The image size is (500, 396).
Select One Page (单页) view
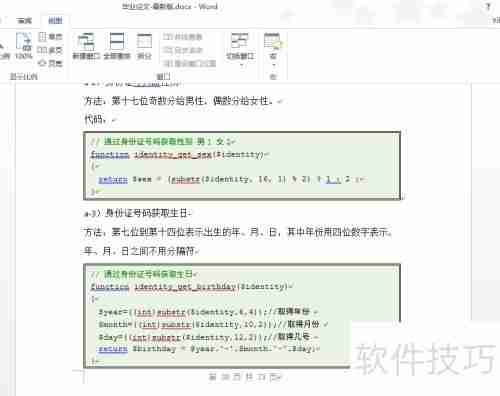[50, 36]
